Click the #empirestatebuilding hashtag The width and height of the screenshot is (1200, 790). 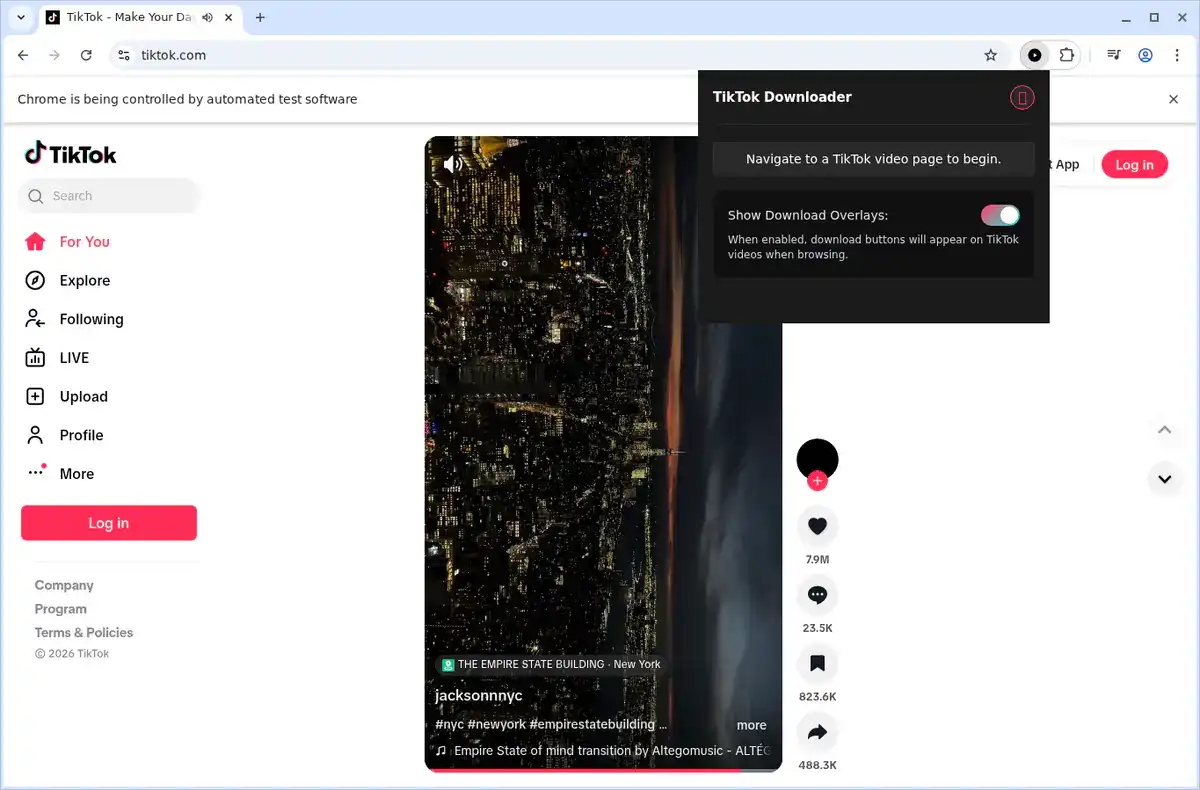592,724
